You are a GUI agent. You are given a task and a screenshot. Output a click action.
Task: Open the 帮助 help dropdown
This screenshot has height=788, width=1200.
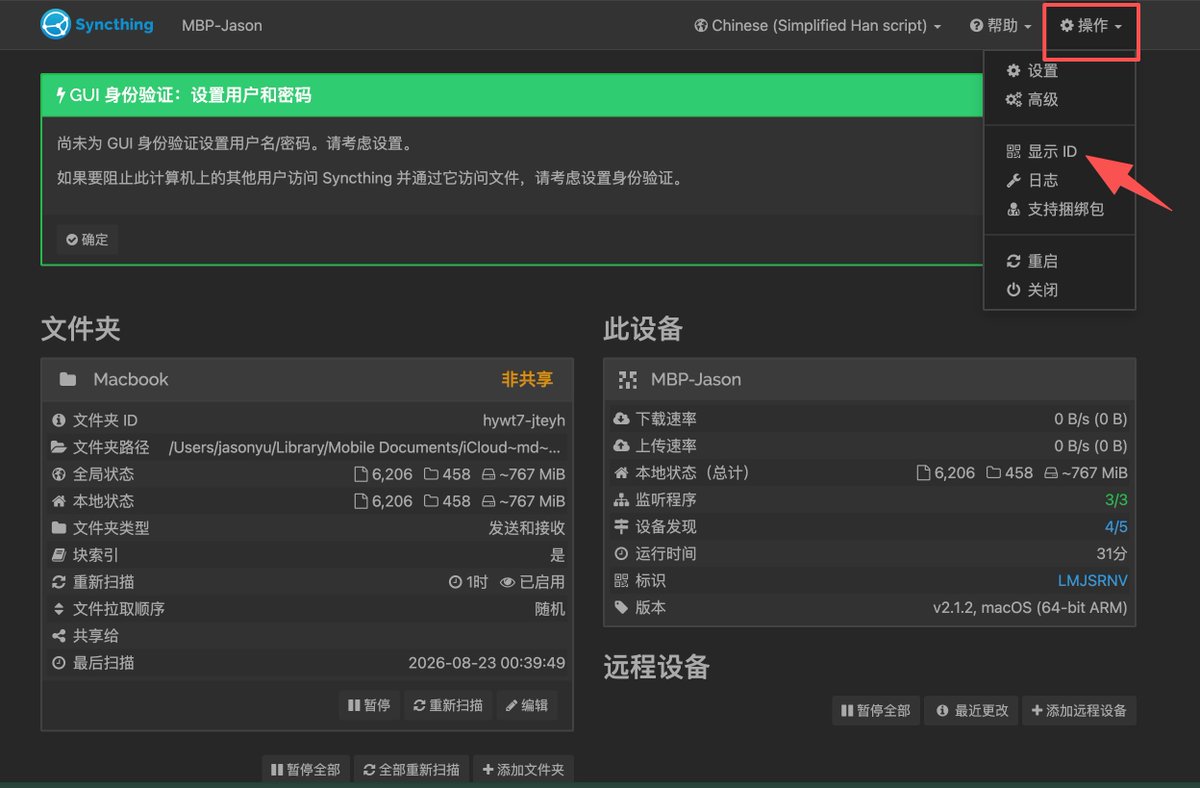click(1001, 26)
